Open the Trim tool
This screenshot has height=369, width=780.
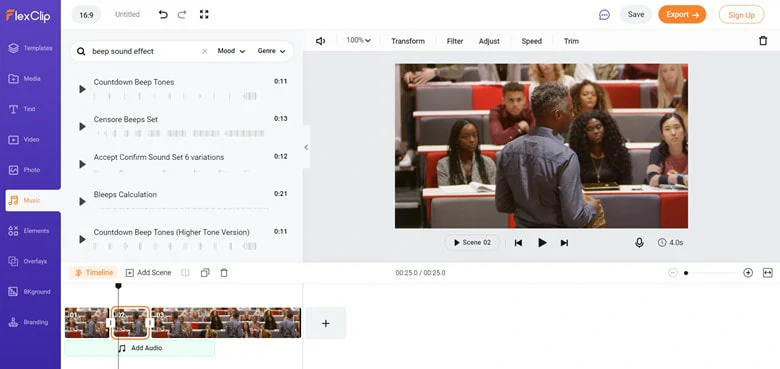point(571,41)
